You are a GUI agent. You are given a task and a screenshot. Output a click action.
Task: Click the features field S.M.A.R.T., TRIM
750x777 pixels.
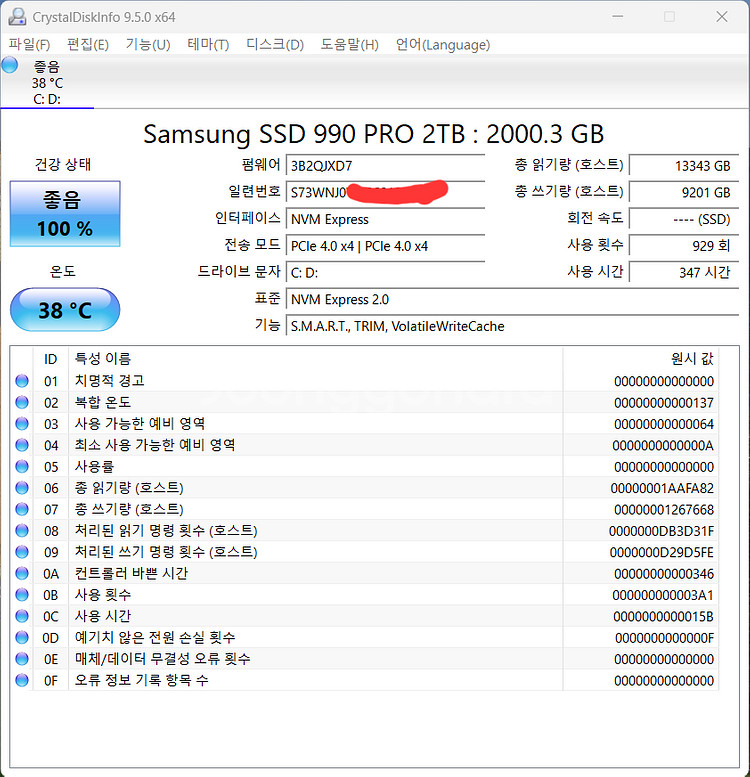click(512, 326)
